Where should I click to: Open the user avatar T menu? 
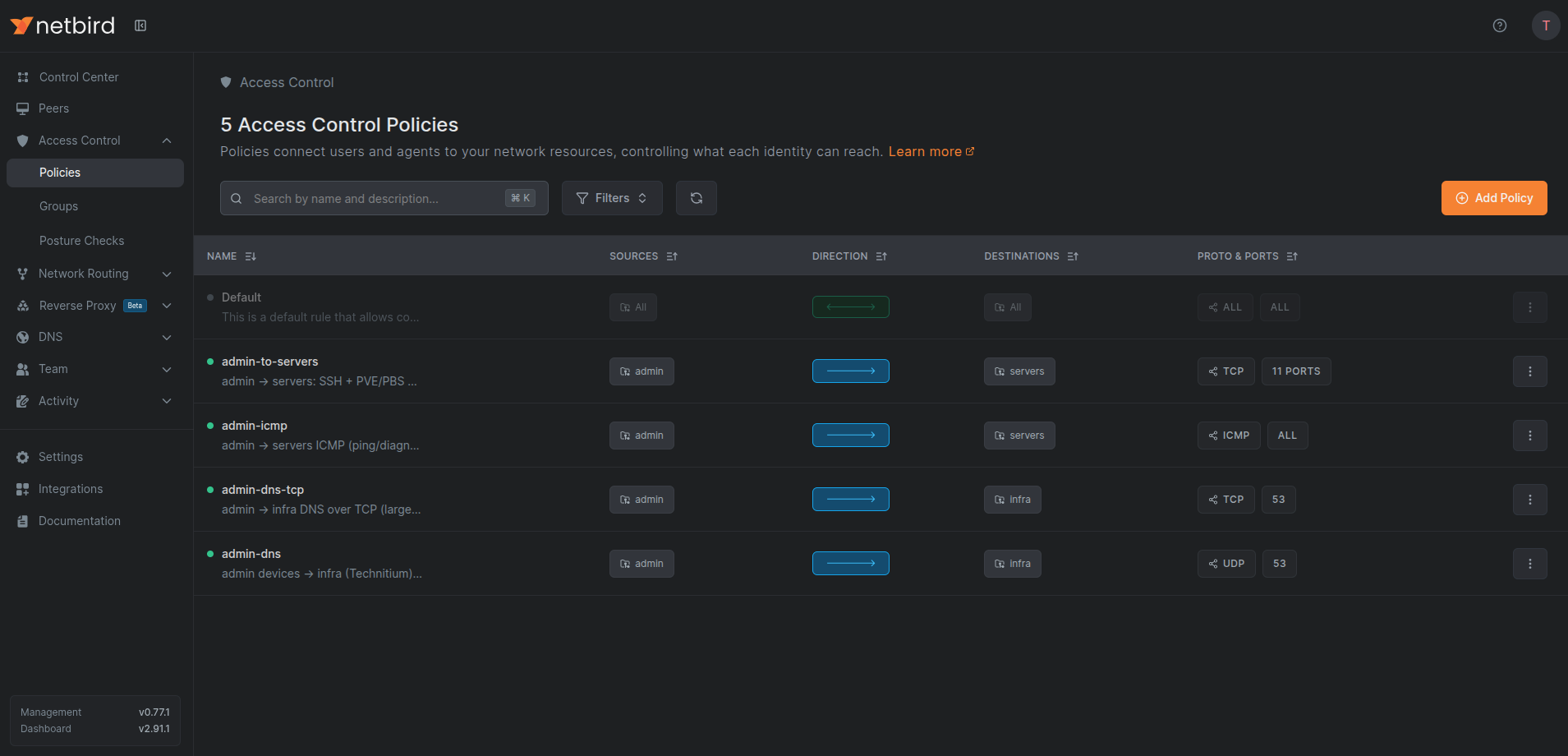(x=1546, y=25)
